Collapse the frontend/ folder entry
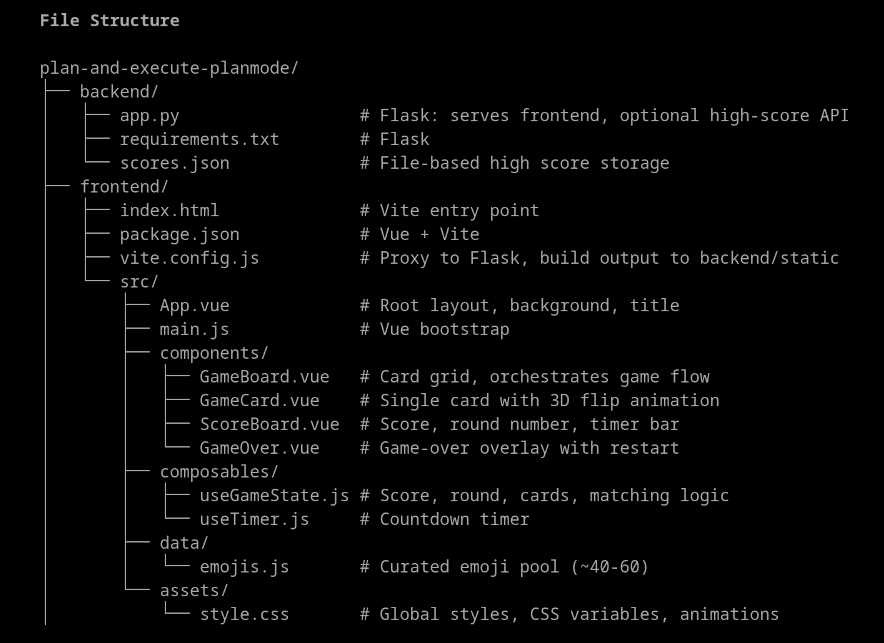Image resolution: width=884 pixels, height=643 pixels. 124,187
